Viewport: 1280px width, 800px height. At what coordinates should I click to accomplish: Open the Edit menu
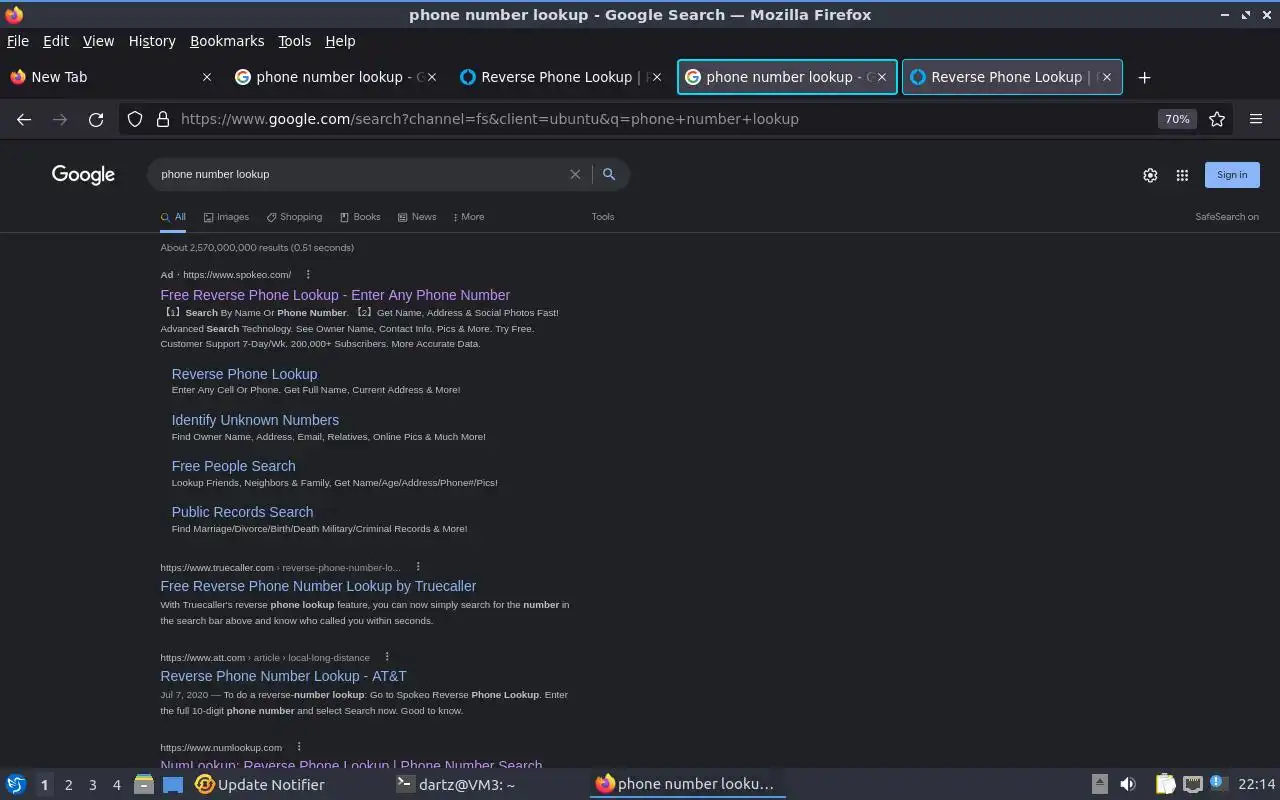tap(56, 41)
